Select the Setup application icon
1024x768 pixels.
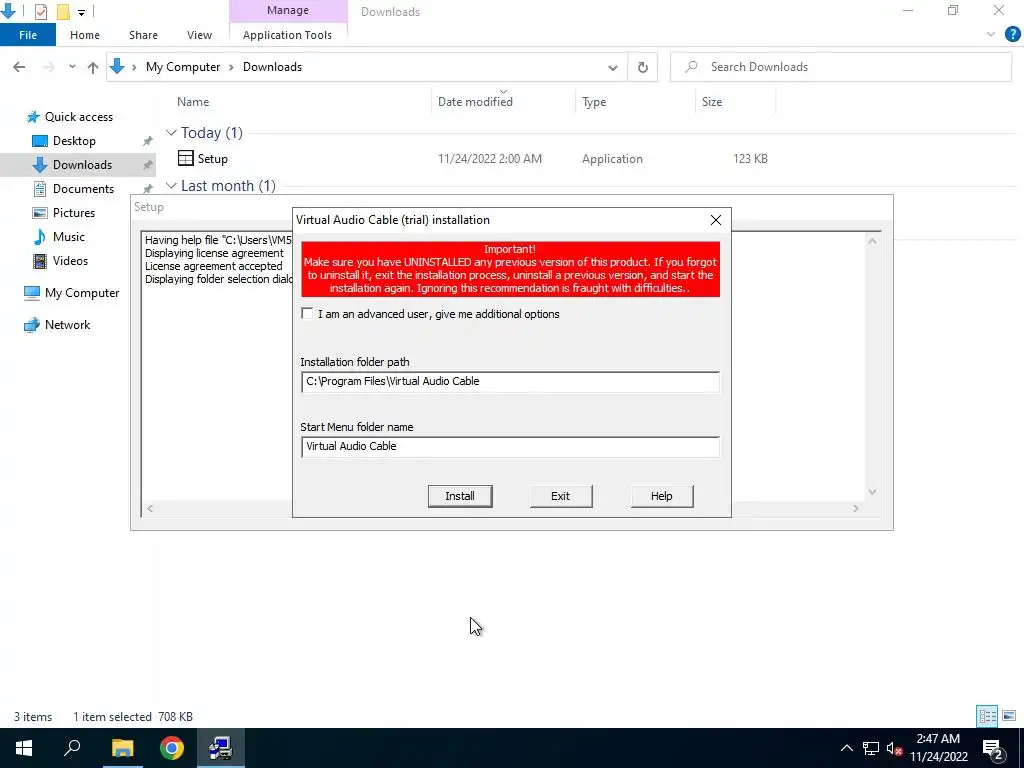[x=185, y=158]
